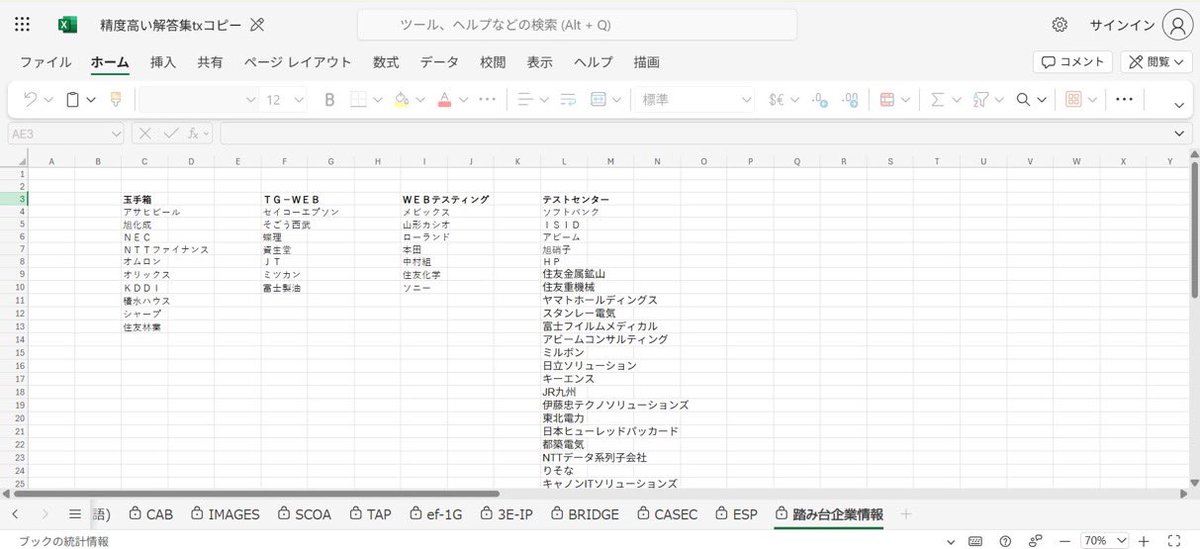The width and height of the screenshot is (1200, 549).
Task: Click the merge cells icon
Action: point(599,99)
